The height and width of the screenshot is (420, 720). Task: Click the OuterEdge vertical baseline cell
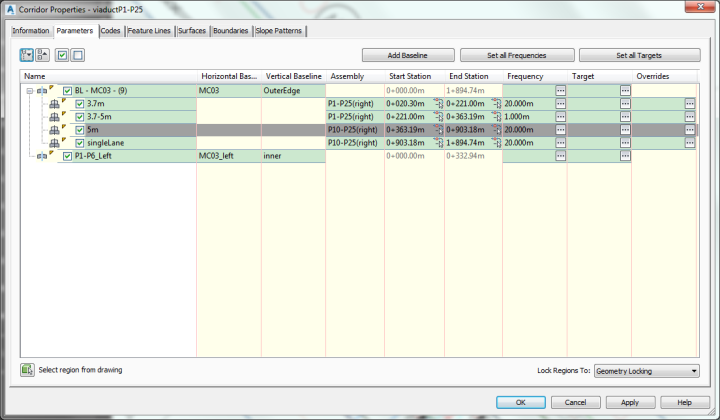(293, 90)
